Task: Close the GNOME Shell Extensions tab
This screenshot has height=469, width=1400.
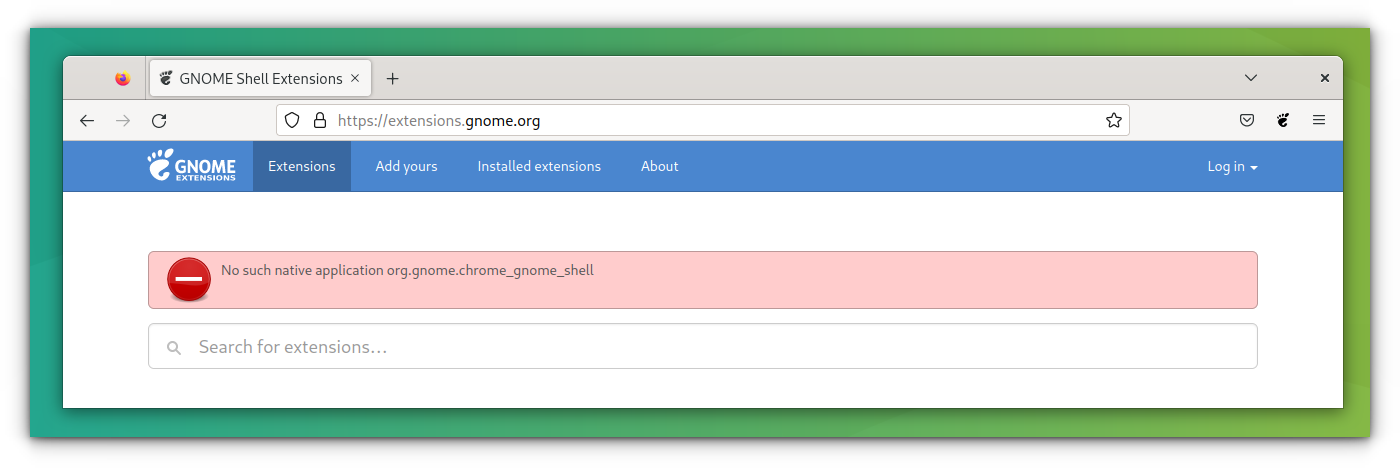Action: 354,78
